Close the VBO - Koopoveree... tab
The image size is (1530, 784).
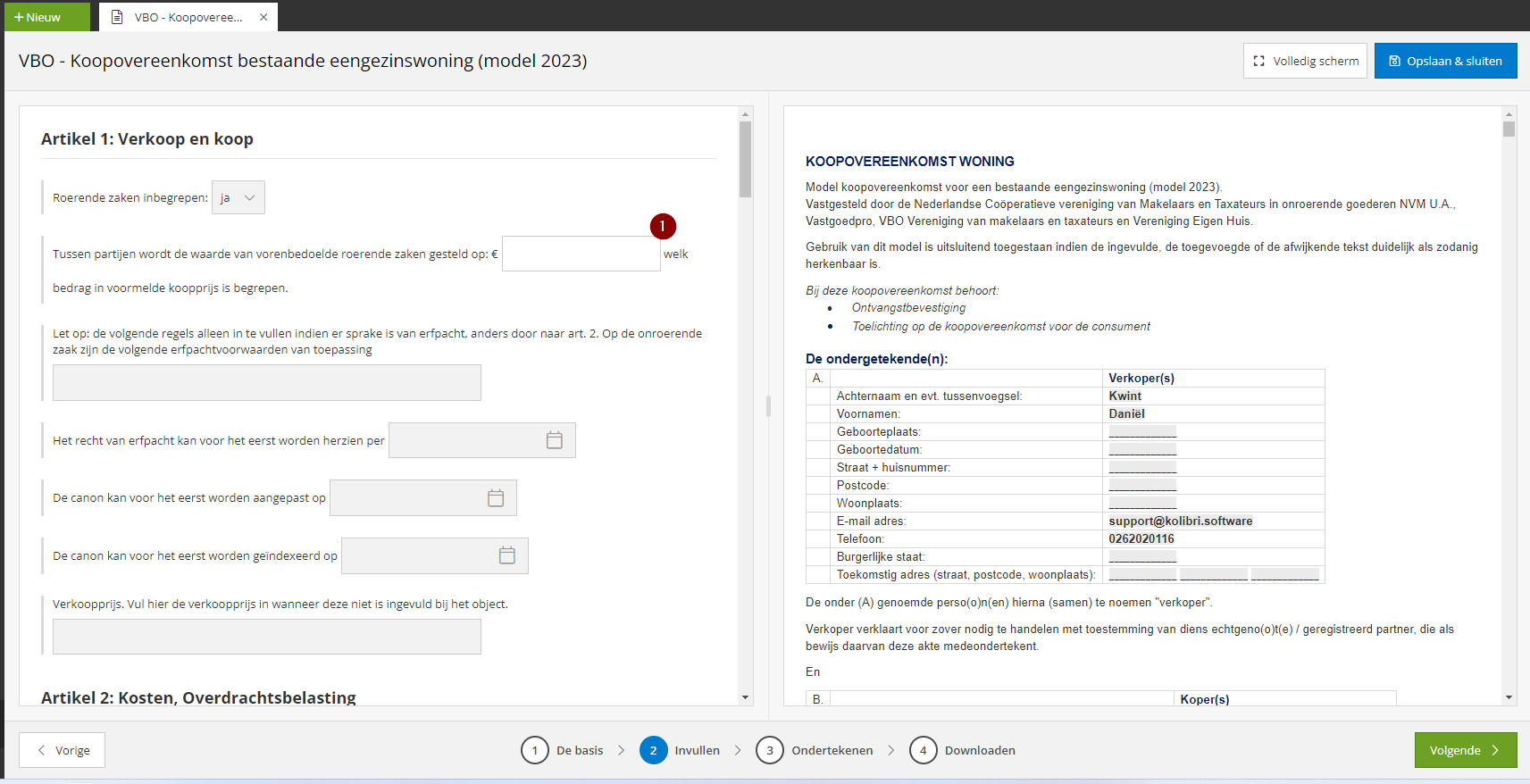263,17
